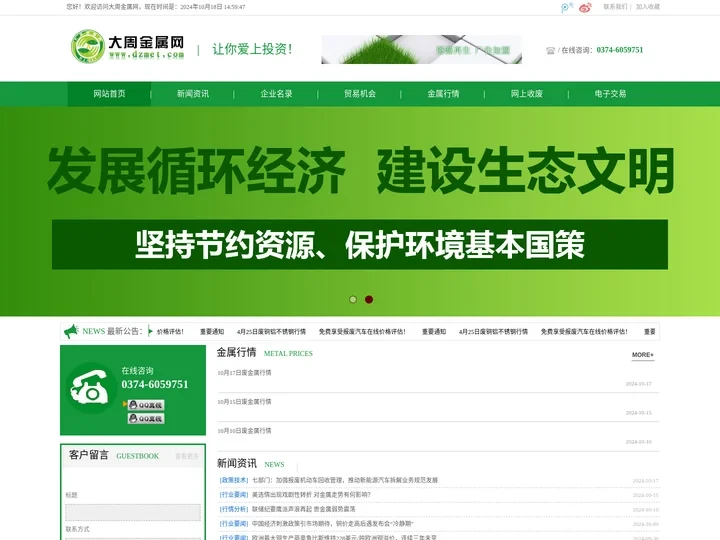
Task: Go to 电子交易 navigation item
Action: pyautogui.click(x=610, y=94)
